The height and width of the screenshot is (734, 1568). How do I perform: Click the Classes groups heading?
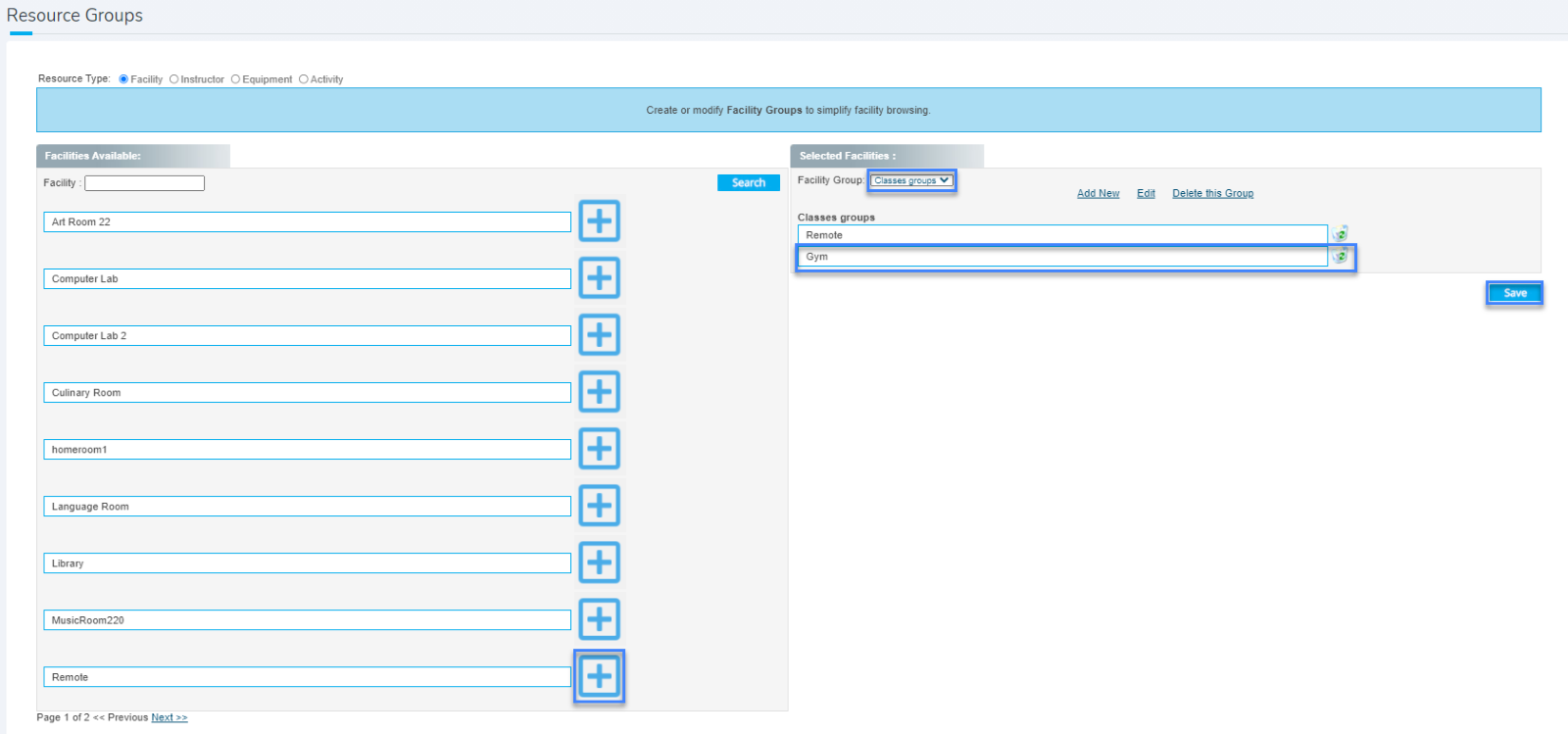point(836,218)
